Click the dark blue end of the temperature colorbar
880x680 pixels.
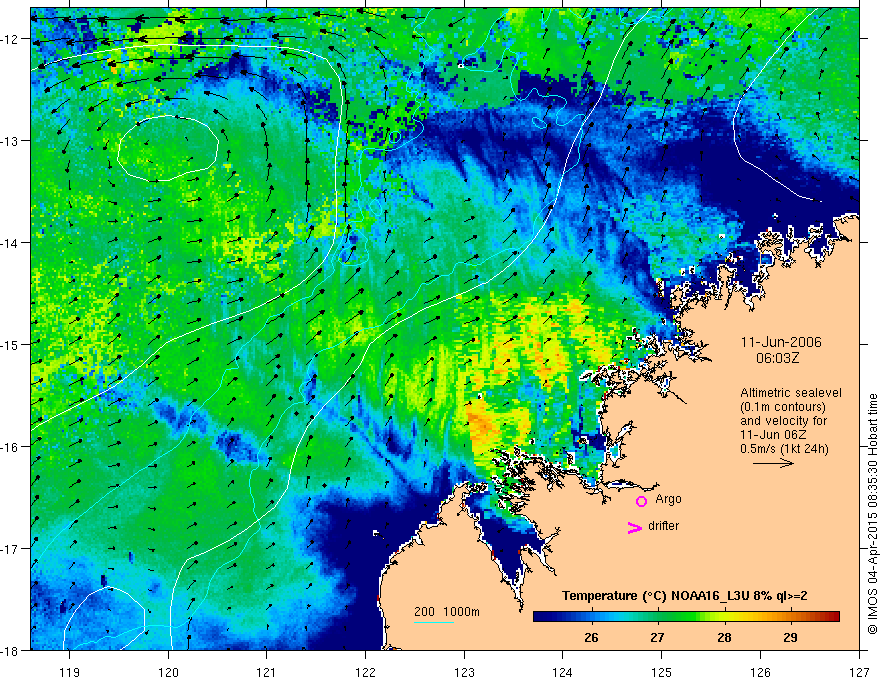pos(542,617)
